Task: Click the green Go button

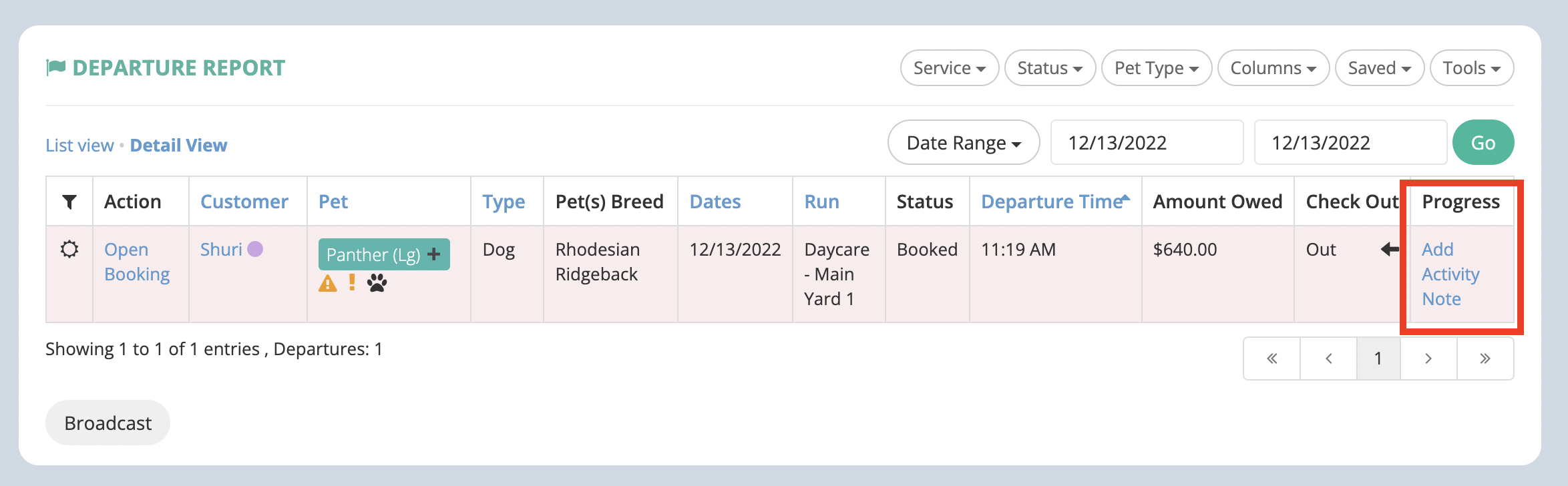Action: pyautogui.click(x=1483, y=143)
